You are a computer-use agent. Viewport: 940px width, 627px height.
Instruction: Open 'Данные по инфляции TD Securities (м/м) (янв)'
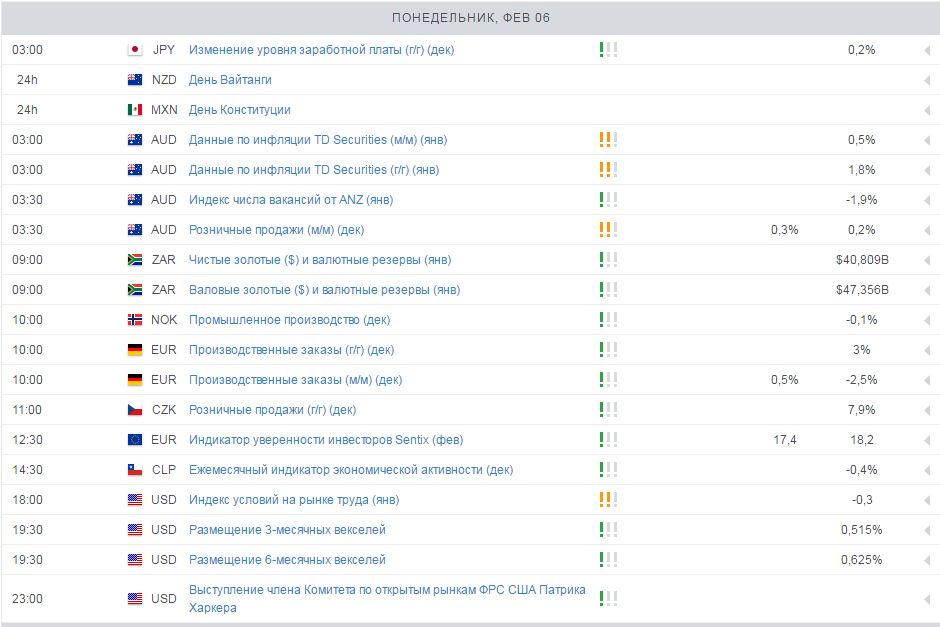(x=318, y=140)
